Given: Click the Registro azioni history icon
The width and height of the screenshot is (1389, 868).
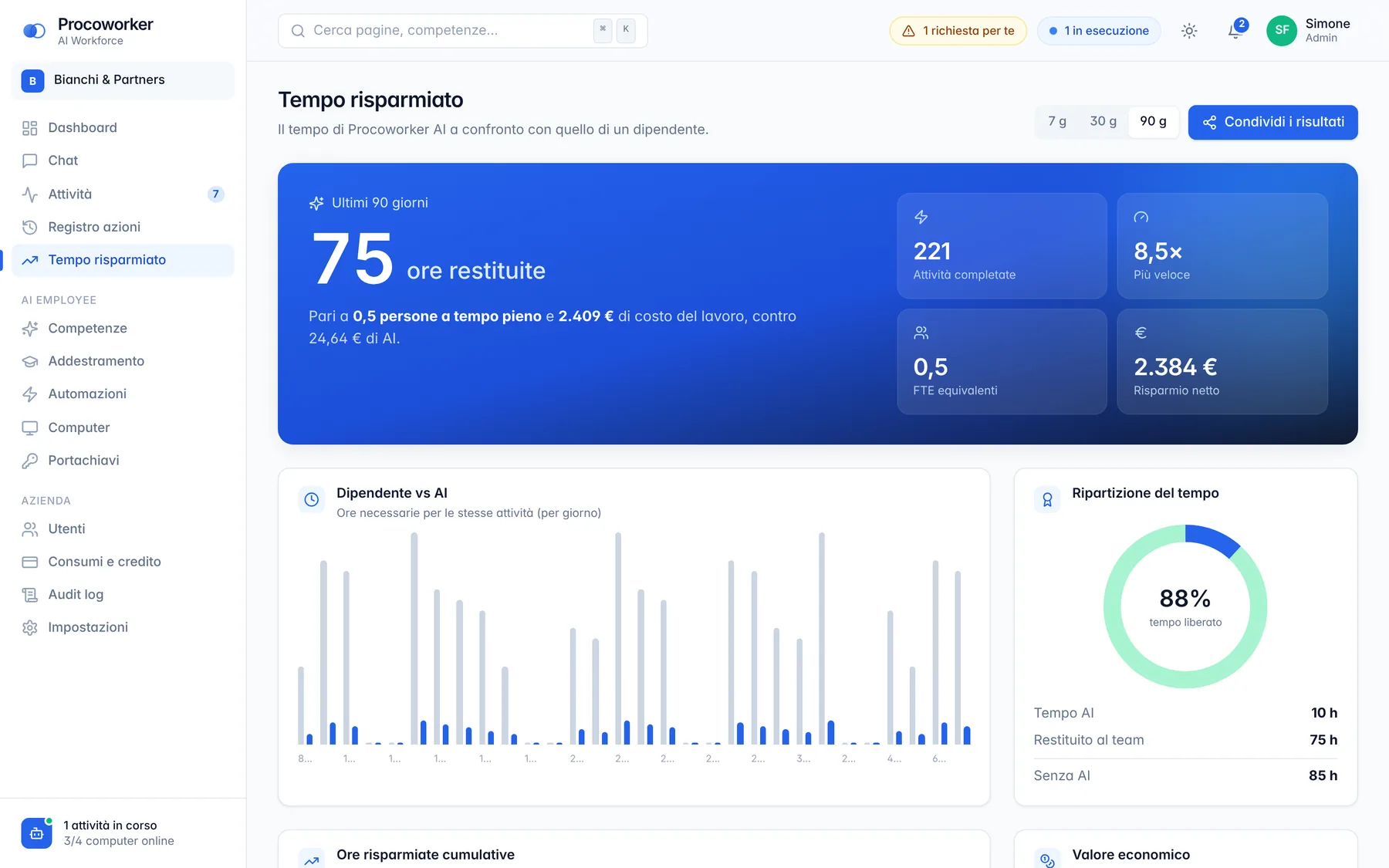Looking at the screenshot, I should (x=30, y=227).
